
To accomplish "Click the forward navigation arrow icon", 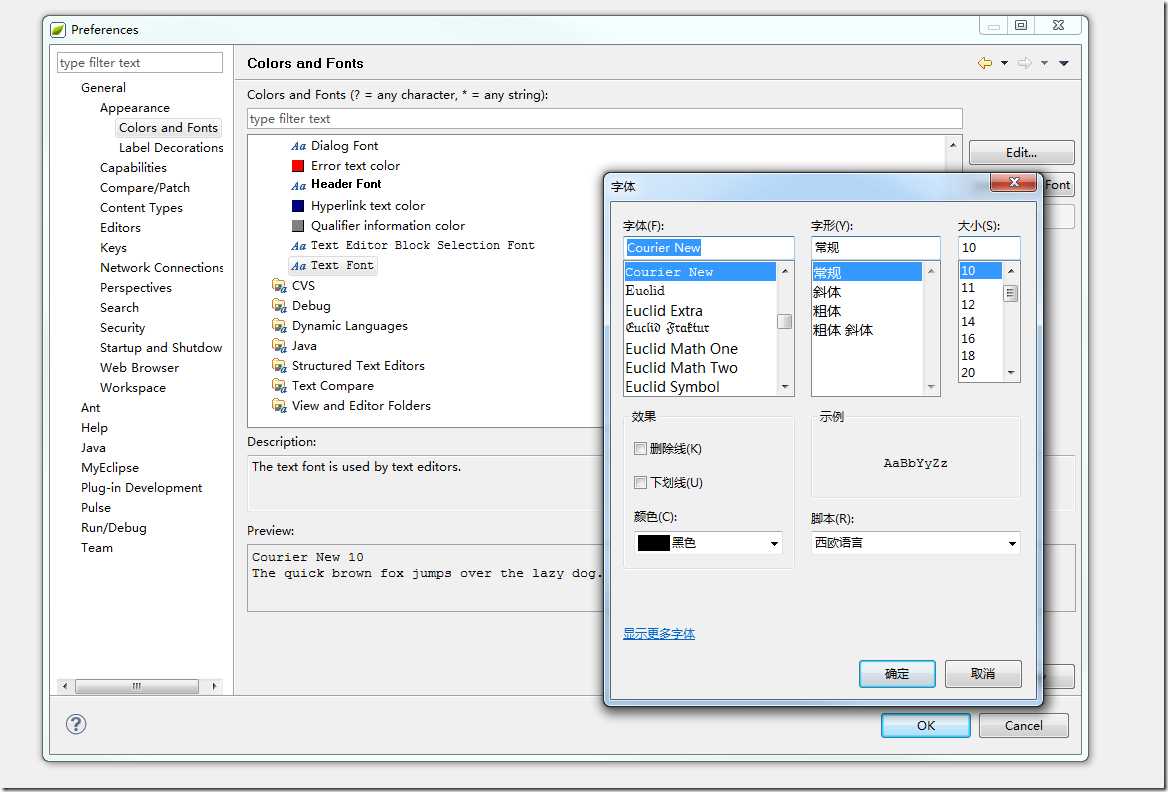I will pyautogui.click(x=1025, y=63).
